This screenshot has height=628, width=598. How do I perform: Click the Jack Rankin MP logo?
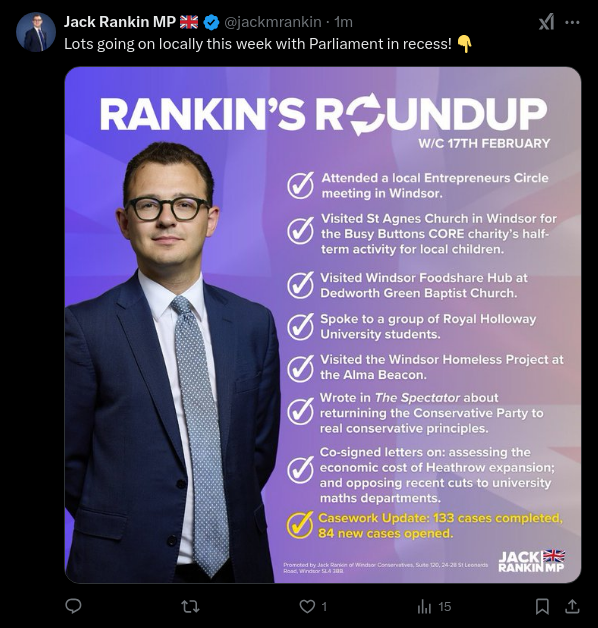coord(532,561)
